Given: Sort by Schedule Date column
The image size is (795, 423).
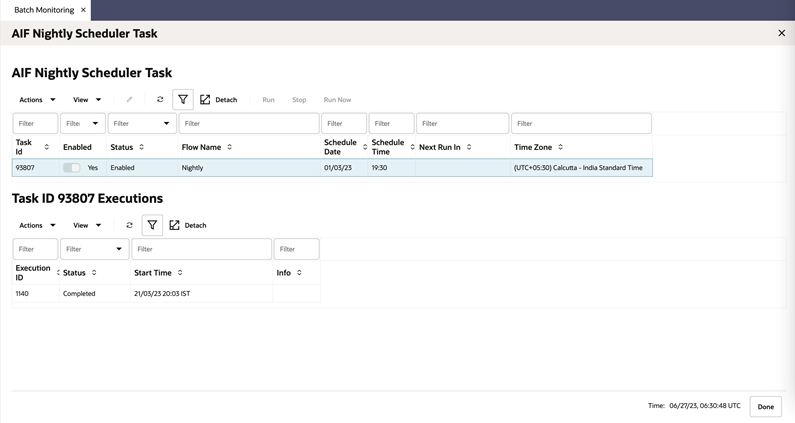Looking at the screenshot, I should (x=365, y=147).
